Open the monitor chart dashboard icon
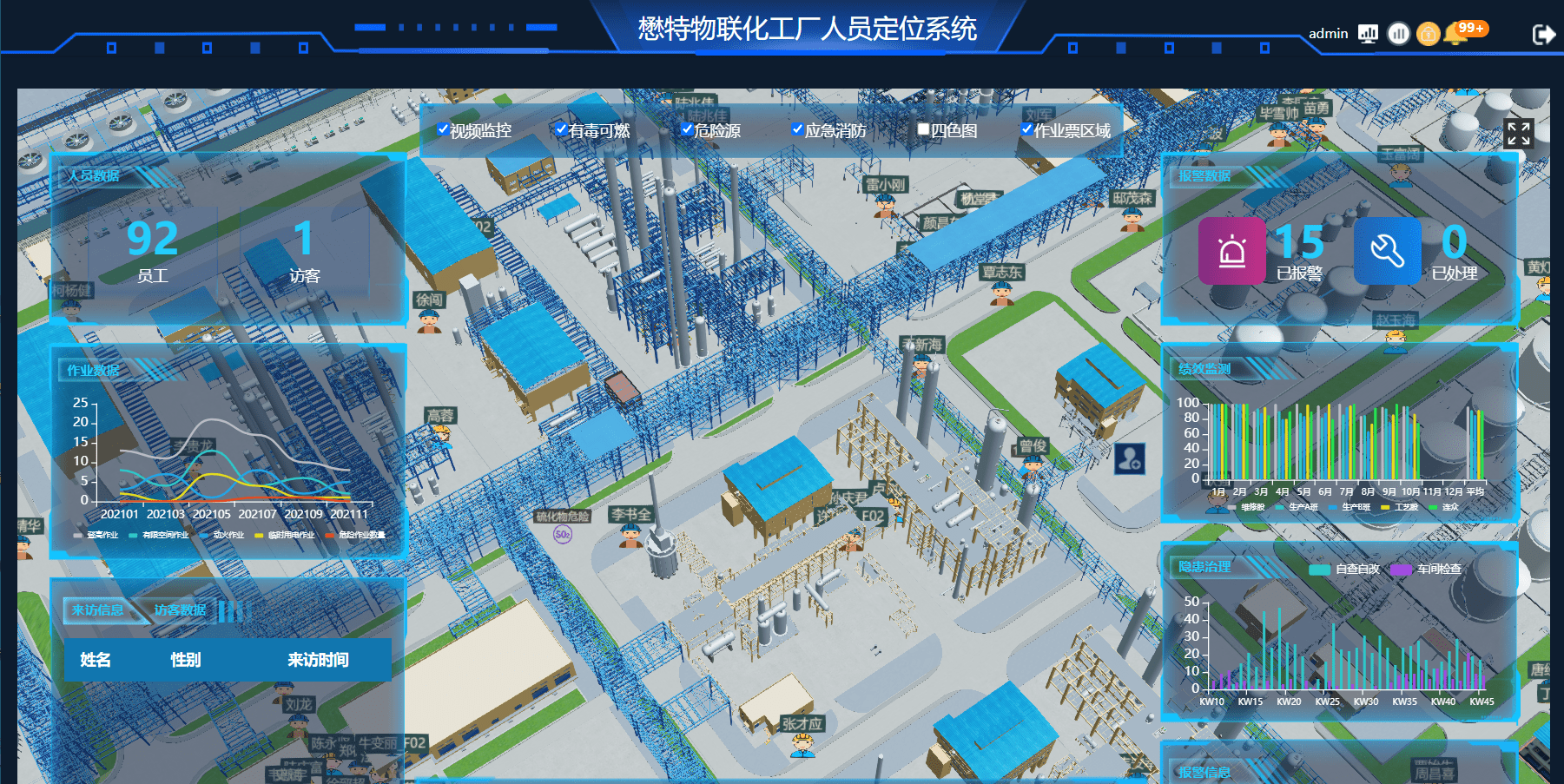 tap(1368, 34)
